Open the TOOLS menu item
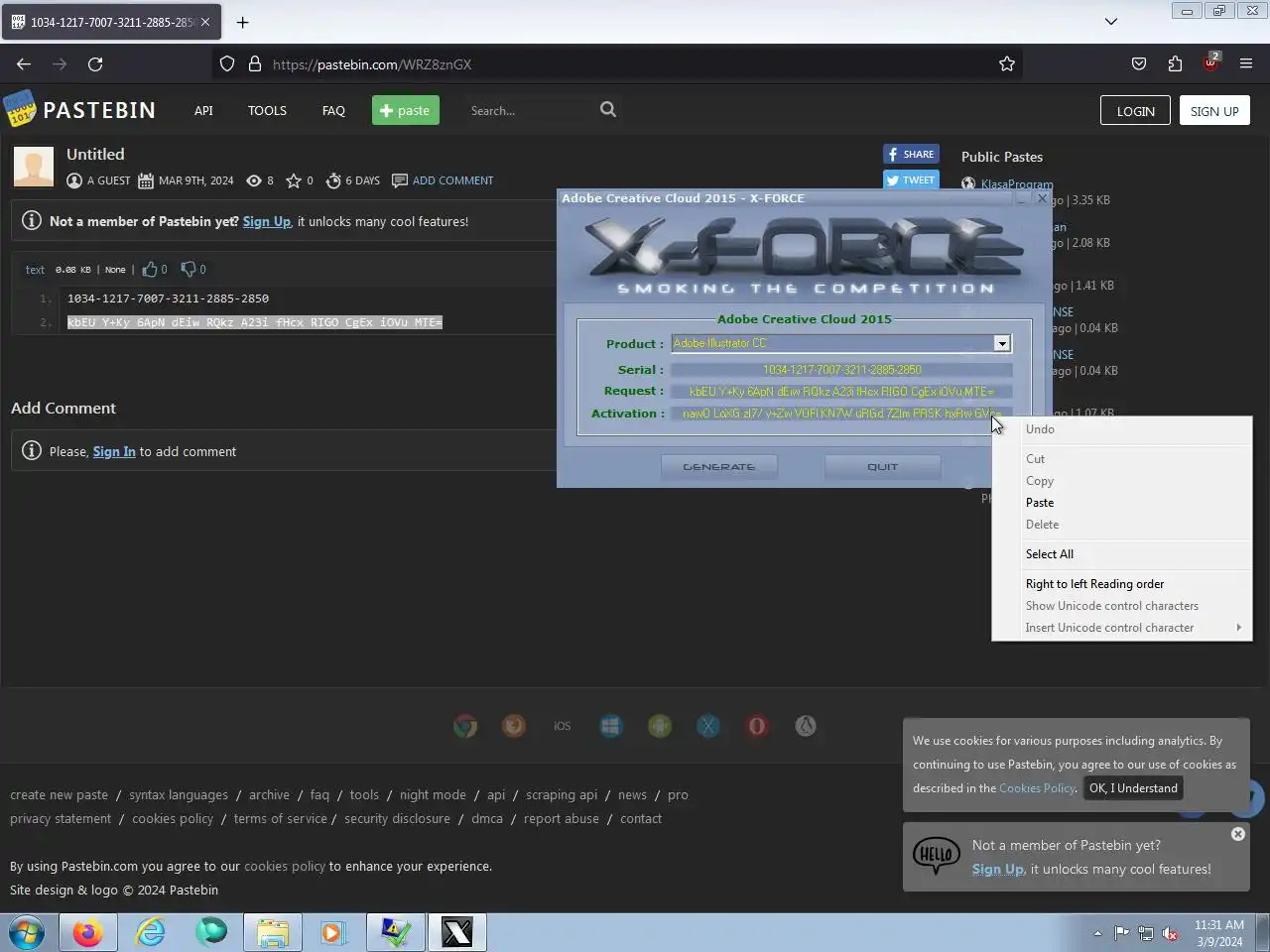 (x=267, y=111)
